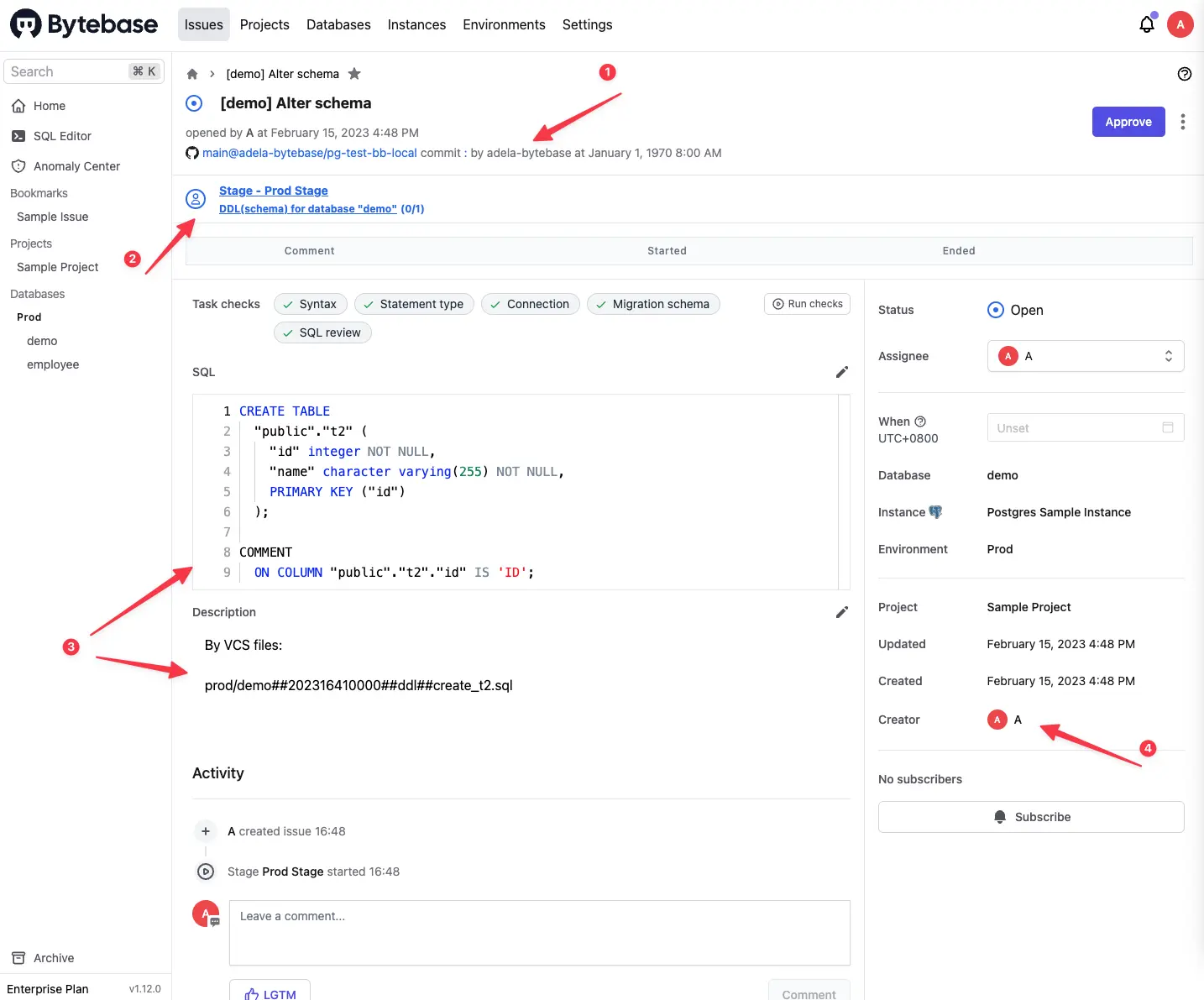Focus the Leave a comment box
This screenshot has height=1000, width=1204.
pos(540,933)
